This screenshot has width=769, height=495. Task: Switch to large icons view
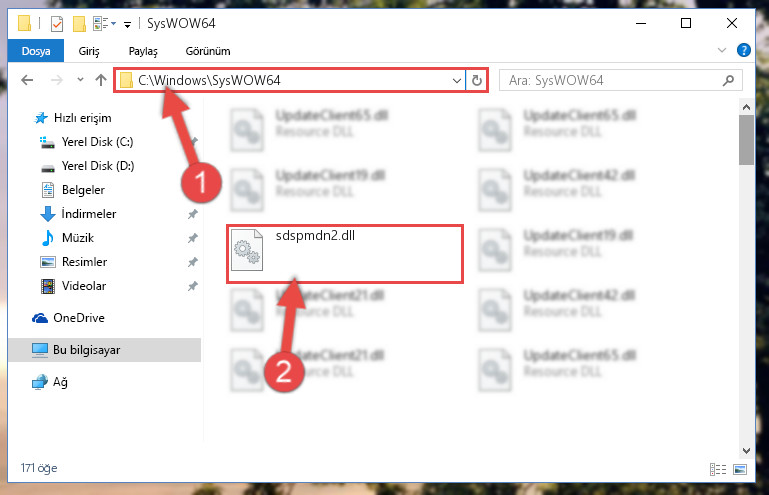tap(740, 469)
